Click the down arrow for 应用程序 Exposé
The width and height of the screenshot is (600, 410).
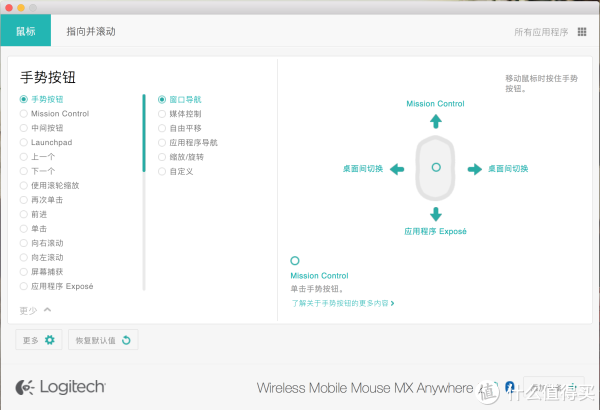point(436,214)
